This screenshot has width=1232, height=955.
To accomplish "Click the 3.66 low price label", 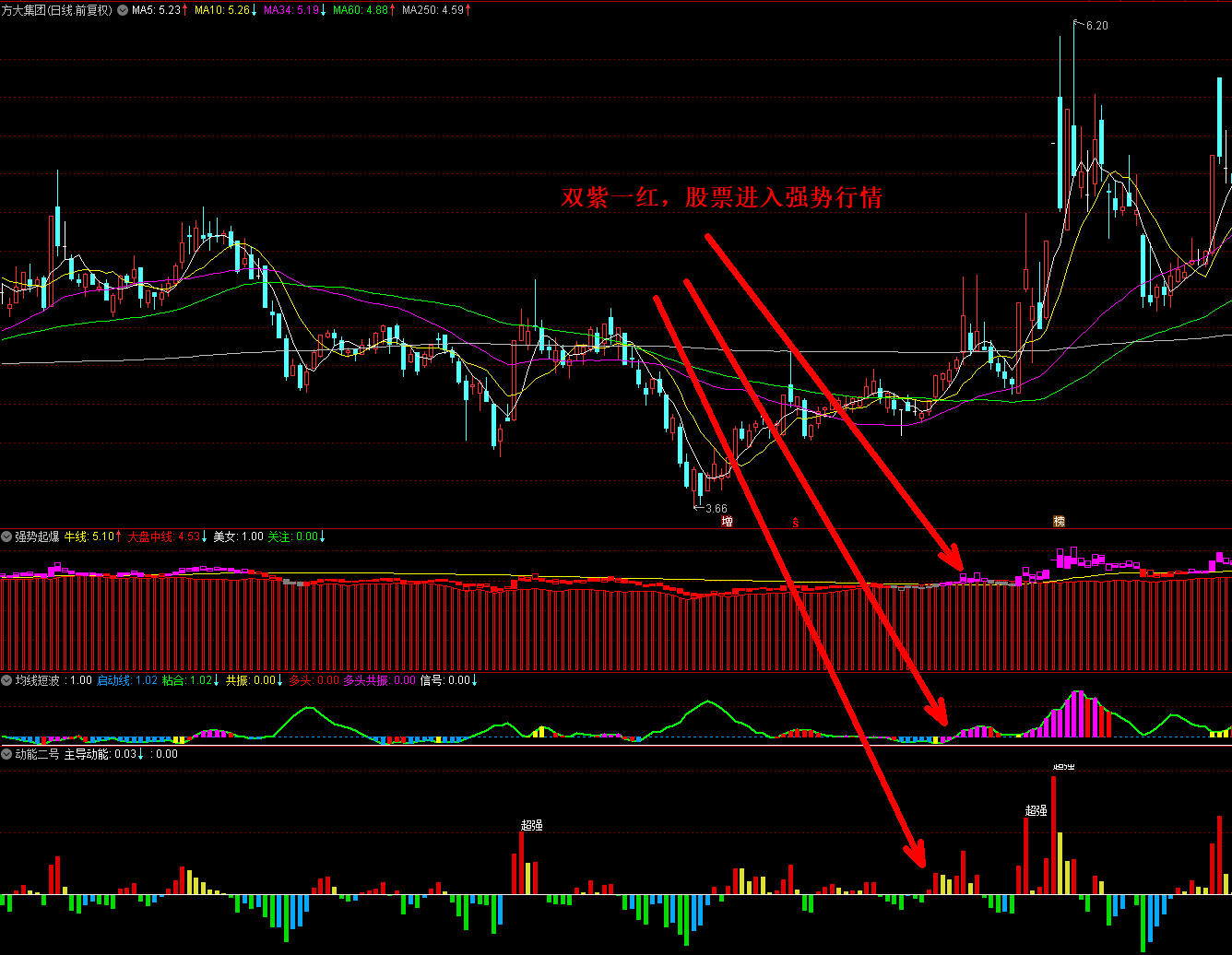I will point(716,508).
